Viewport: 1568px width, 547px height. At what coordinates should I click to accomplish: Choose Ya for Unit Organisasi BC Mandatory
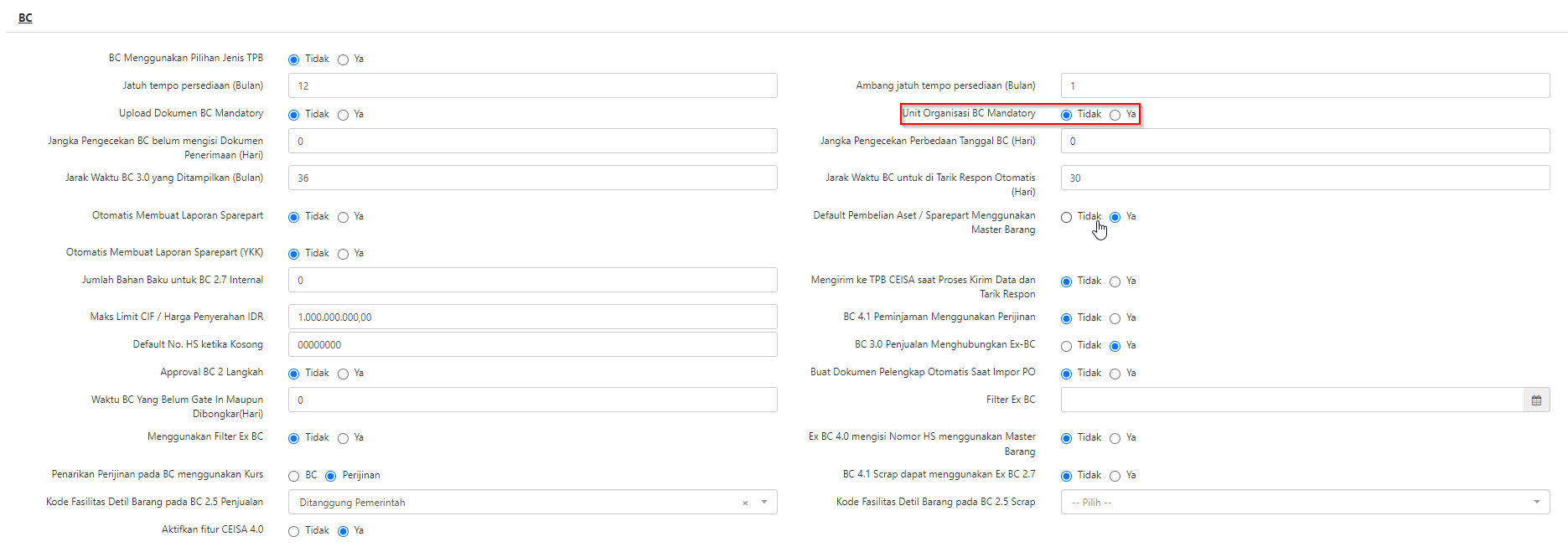point(1115,115)
